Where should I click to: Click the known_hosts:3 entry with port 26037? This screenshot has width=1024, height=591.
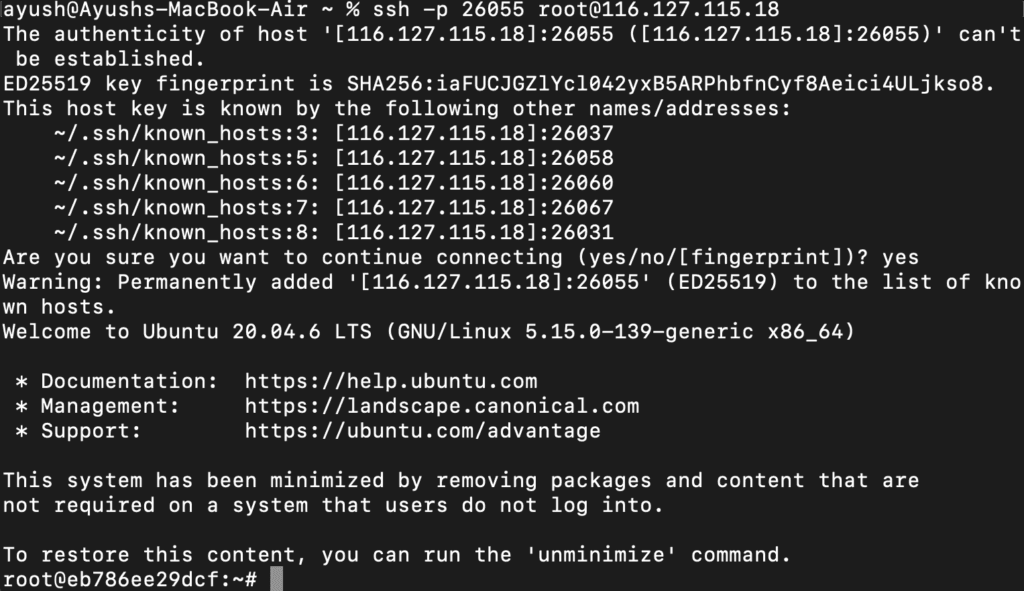point(334,133)
